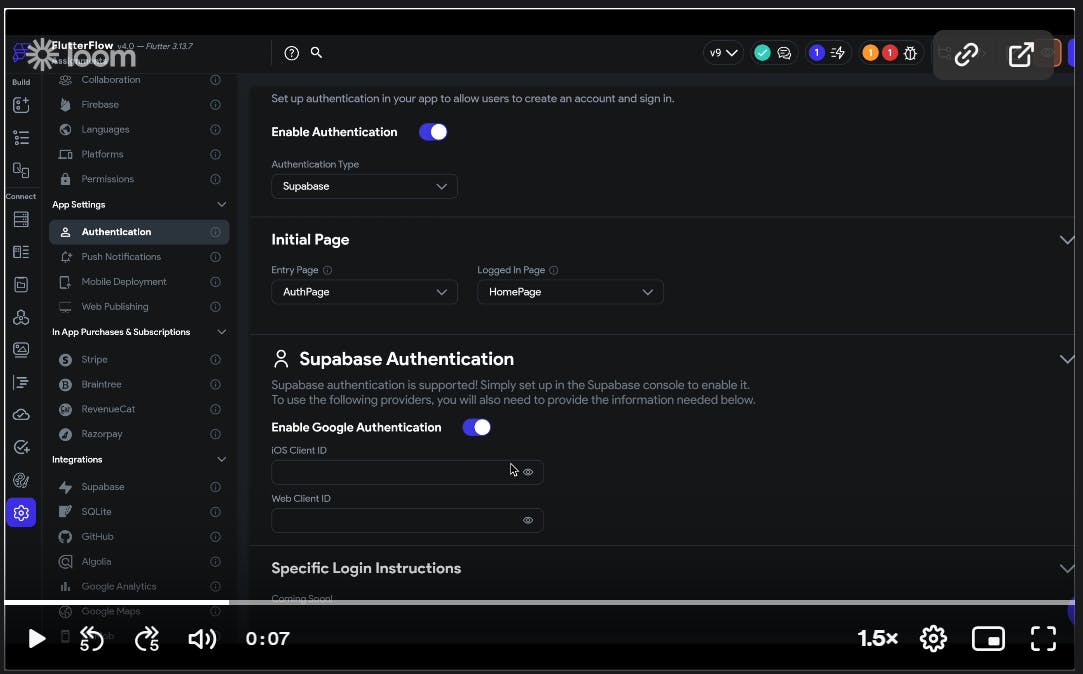Open the bug debug icon
This screenshot has width=1083, height=674.
[x=910, y=52]
